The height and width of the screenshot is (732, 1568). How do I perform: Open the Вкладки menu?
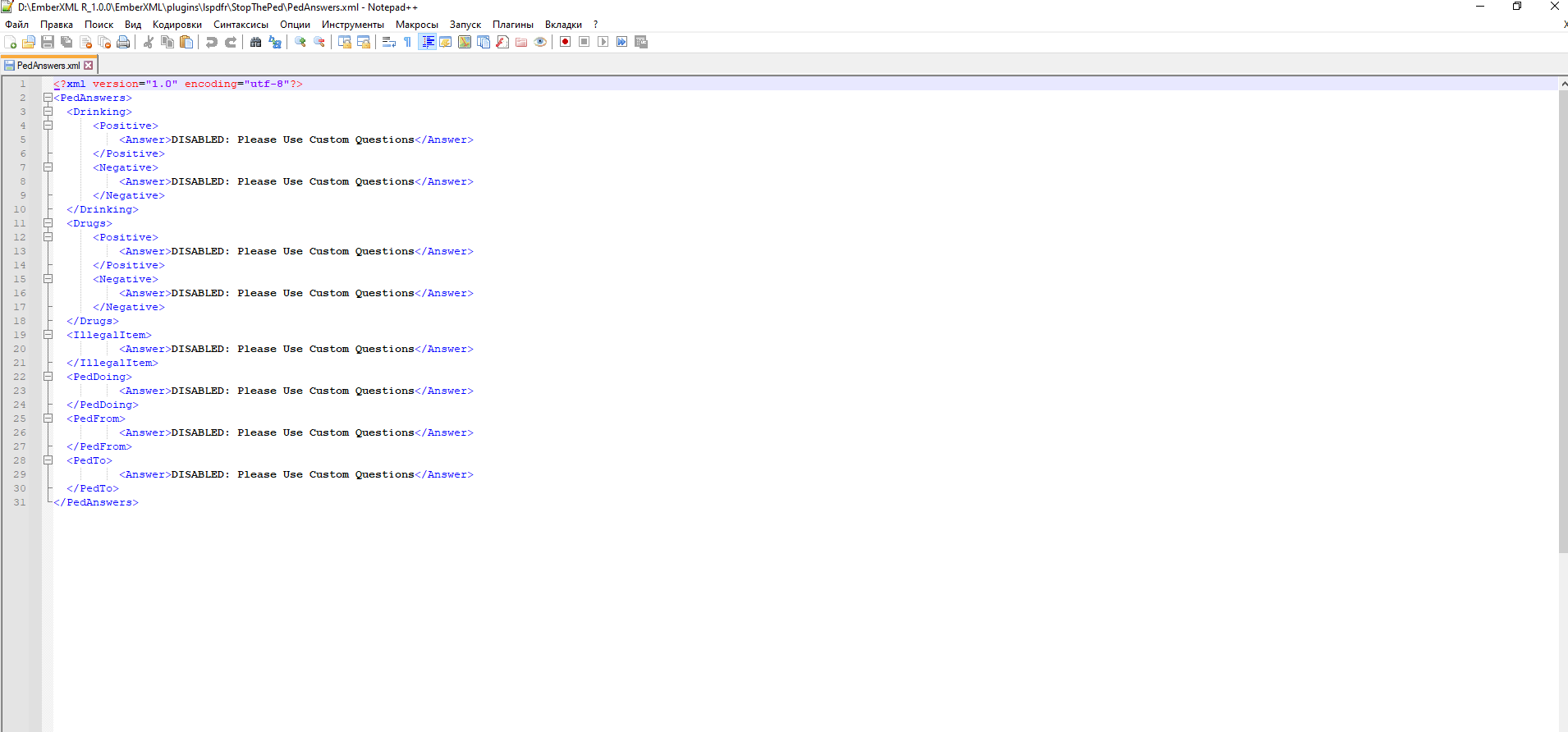tap(563, 25)
